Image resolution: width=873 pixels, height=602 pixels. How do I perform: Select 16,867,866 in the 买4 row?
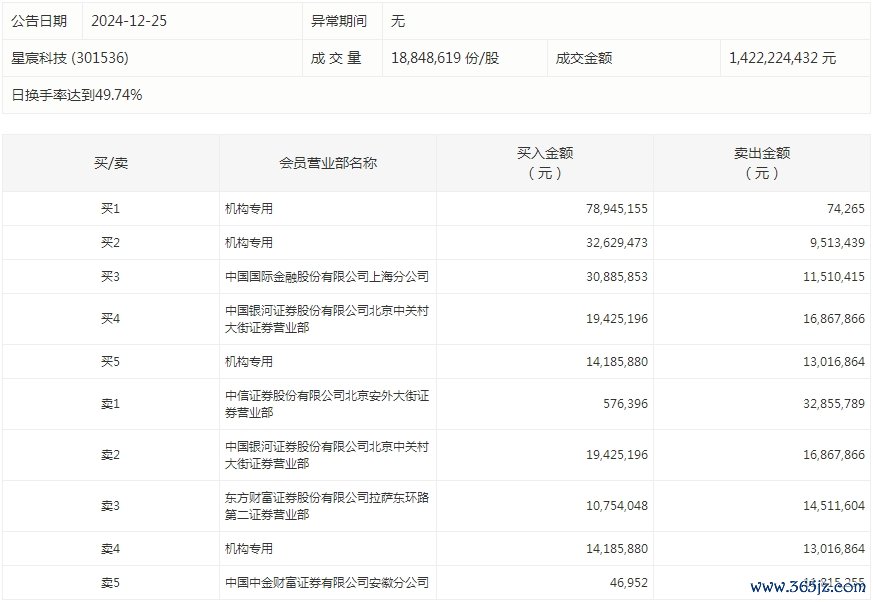(833, 319)
